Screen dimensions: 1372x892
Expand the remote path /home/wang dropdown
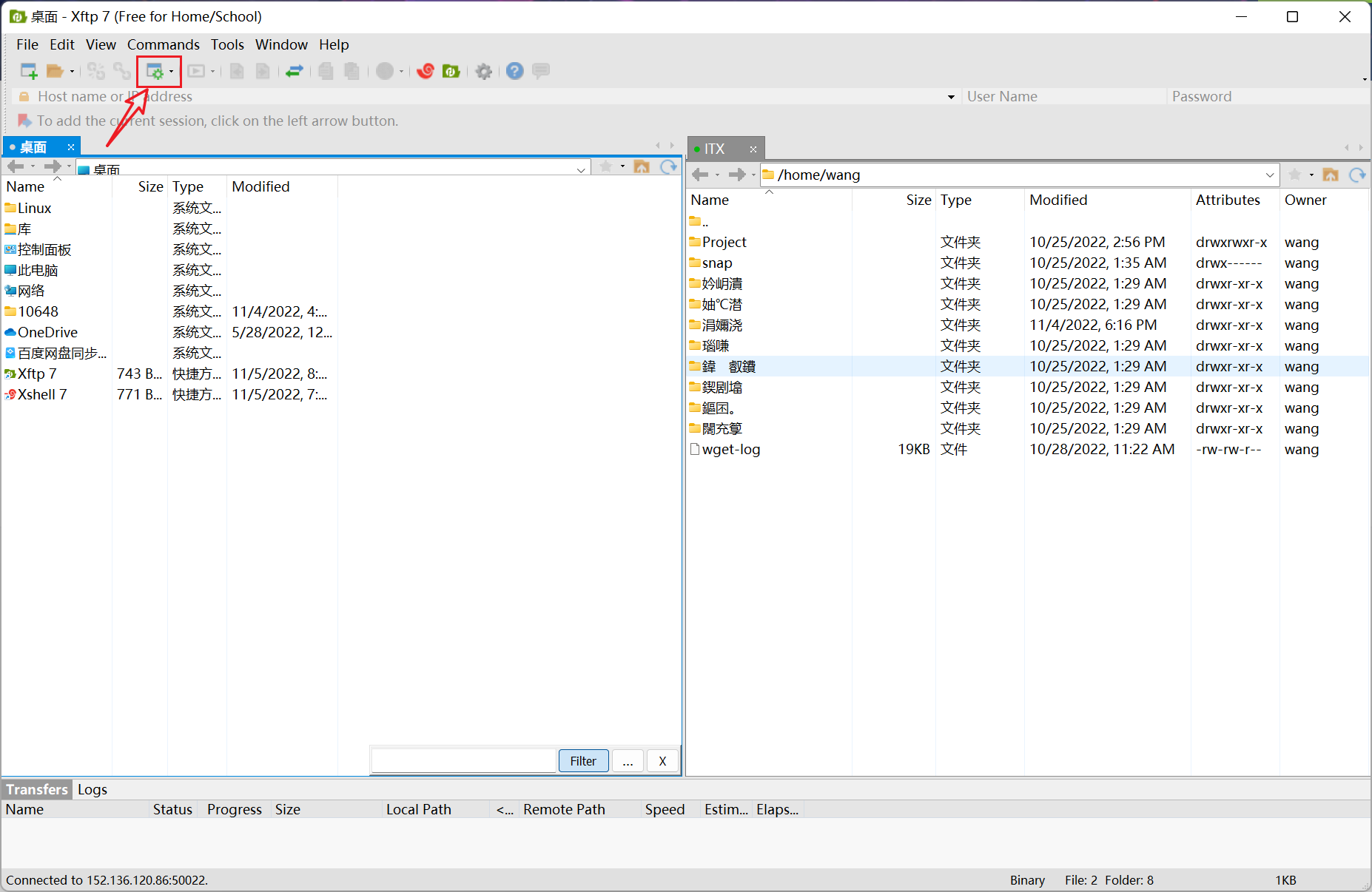click(x=1270, y=175)
